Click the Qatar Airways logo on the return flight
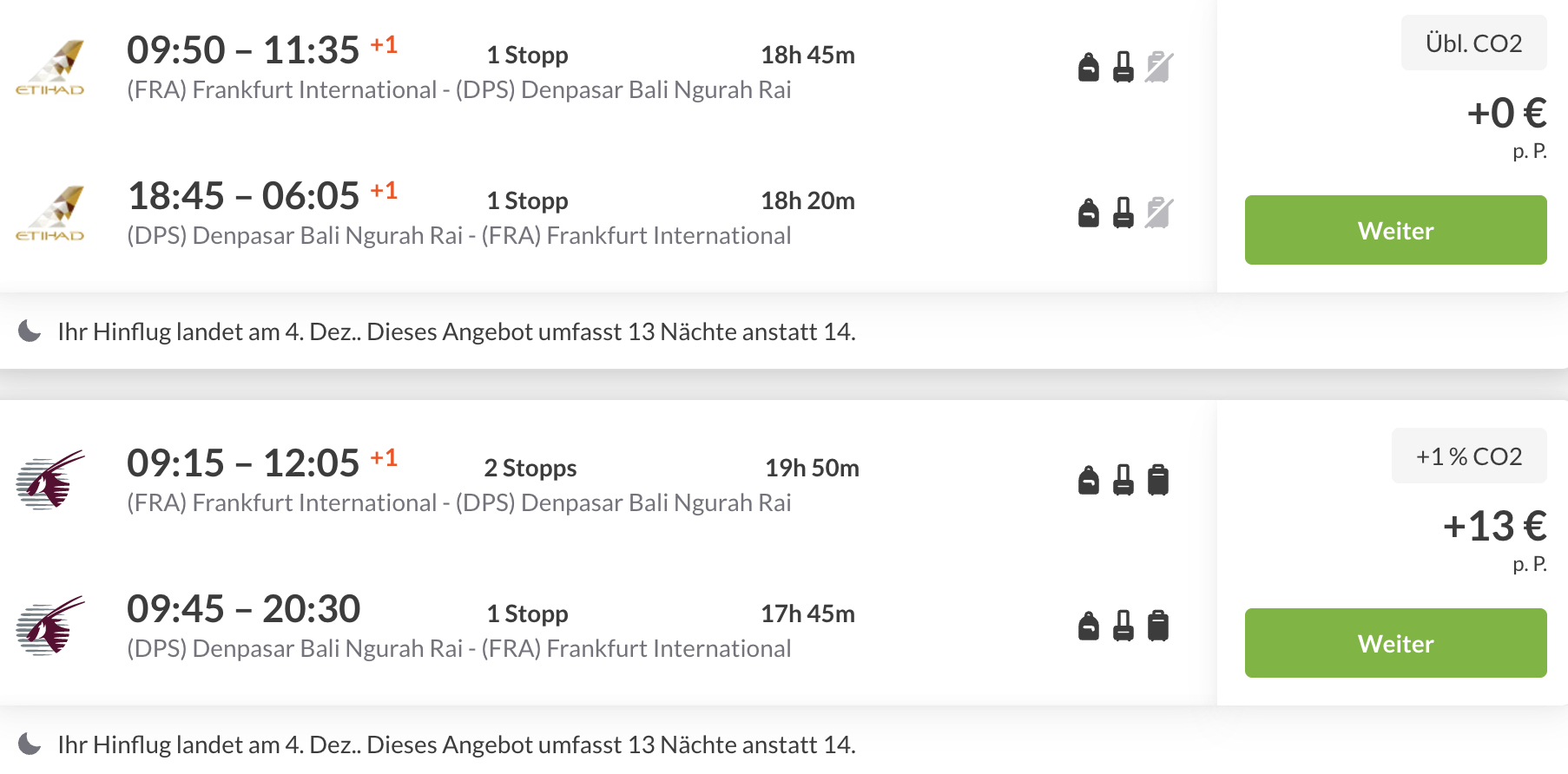Image resolution: width=1568 pixels, height=774 pixels. click(50, 626)
